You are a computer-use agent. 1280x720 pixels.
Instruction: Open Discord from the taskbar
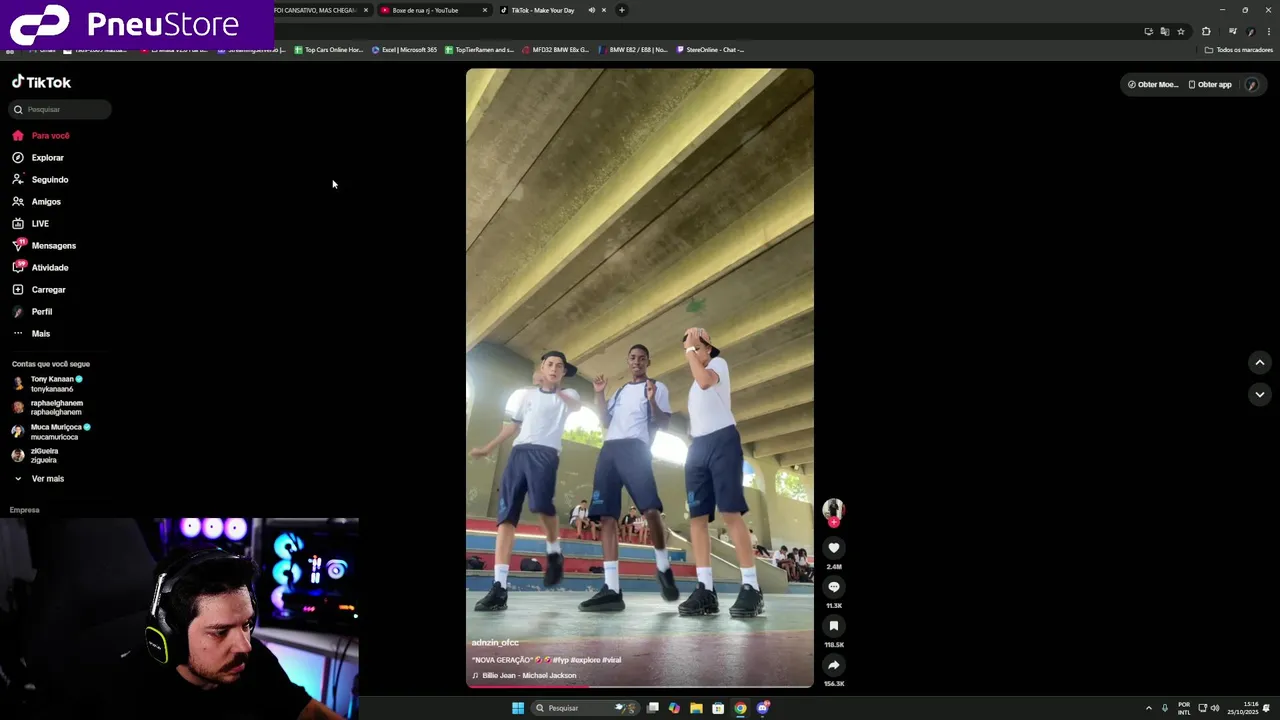pyautogui.click(x=763, y=708)
